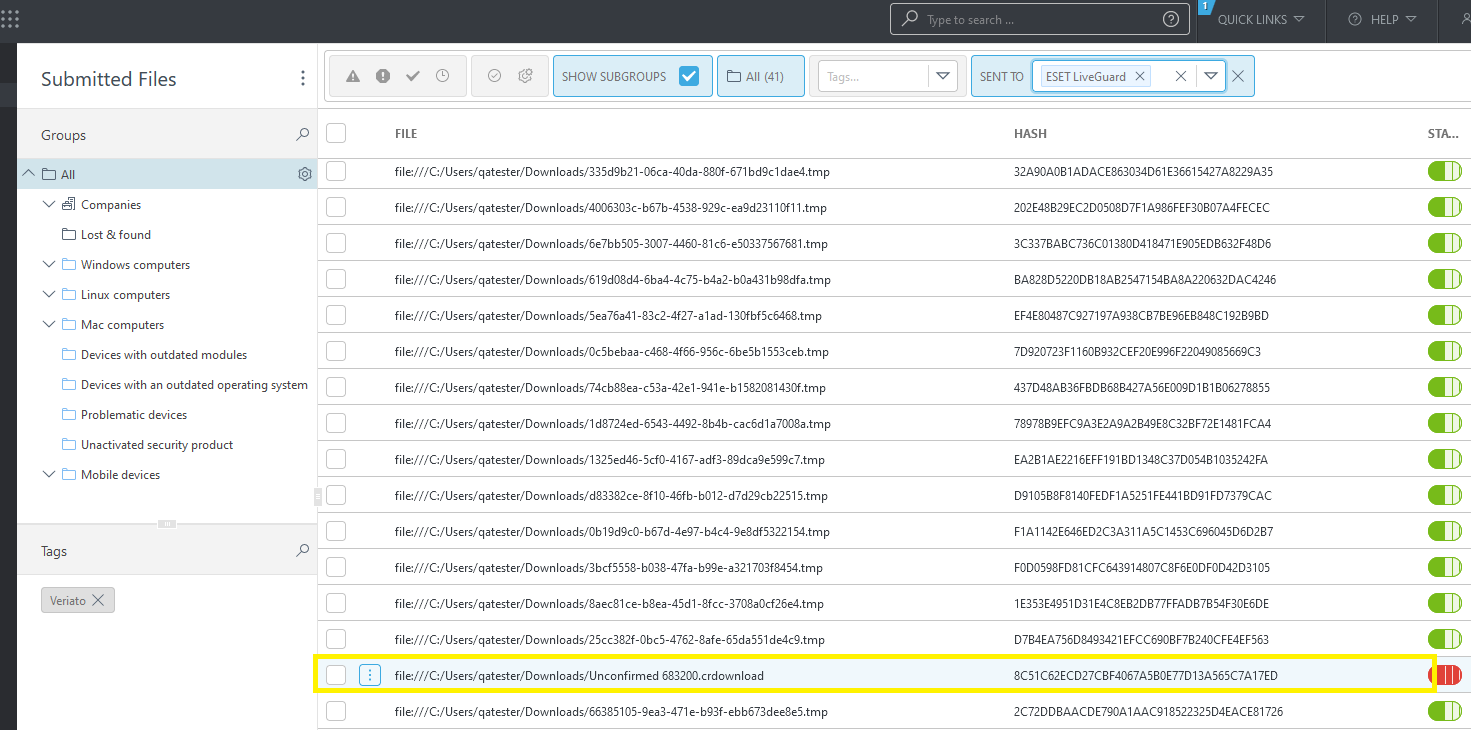Expand Linux computers group

[x=49, y=294]
